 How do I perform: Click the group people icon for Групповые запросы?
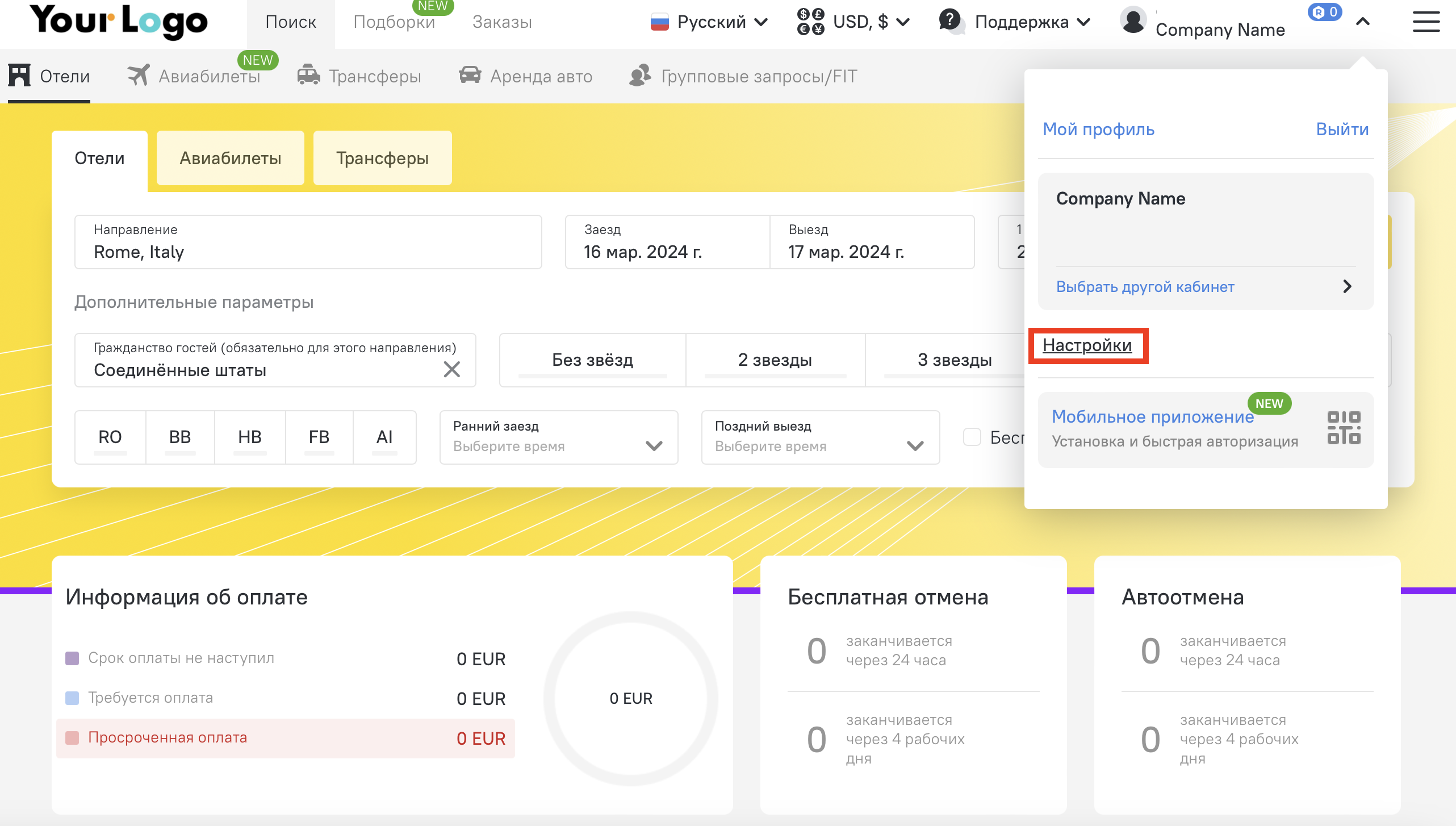[x=640, y=76]
